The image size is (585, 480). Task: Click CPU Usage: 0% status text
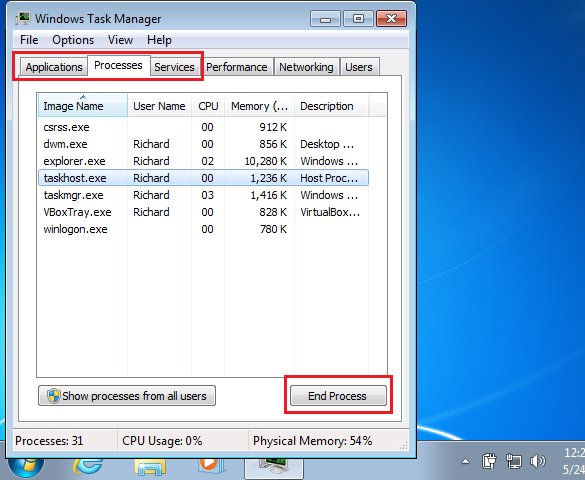(162, 441)
